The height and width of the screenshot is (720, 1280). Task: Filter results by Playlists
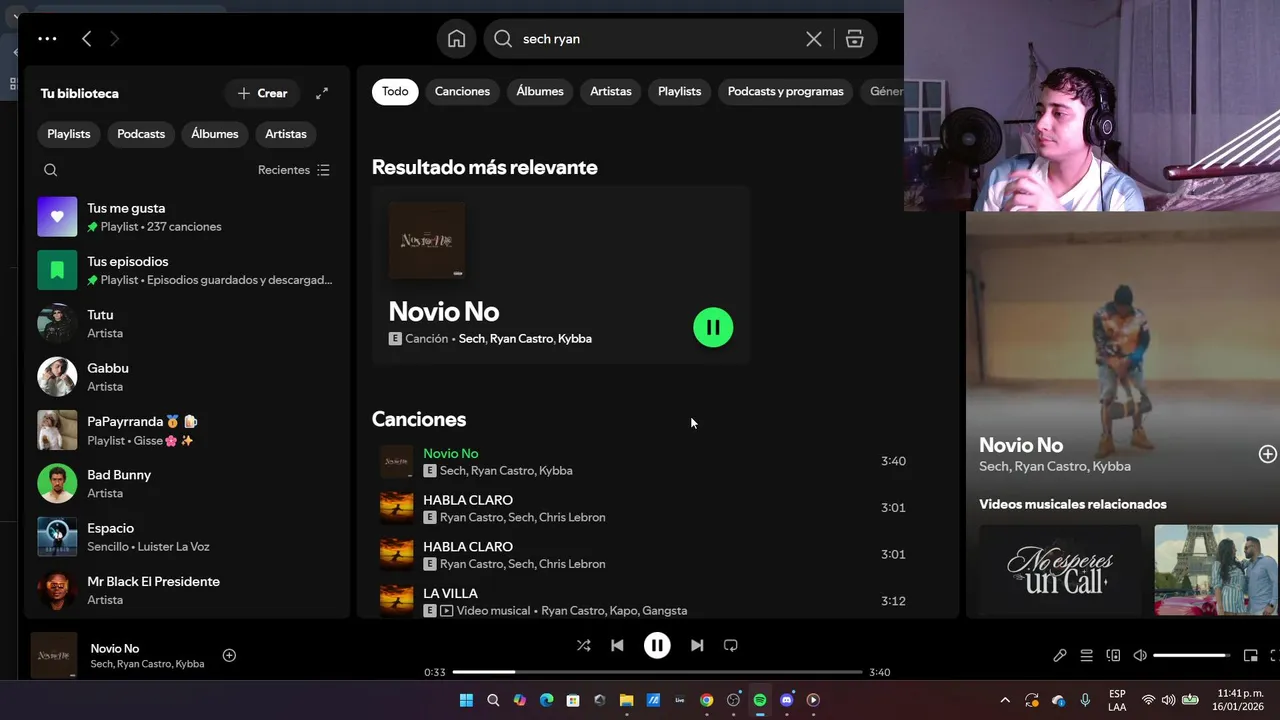(680, 91)
